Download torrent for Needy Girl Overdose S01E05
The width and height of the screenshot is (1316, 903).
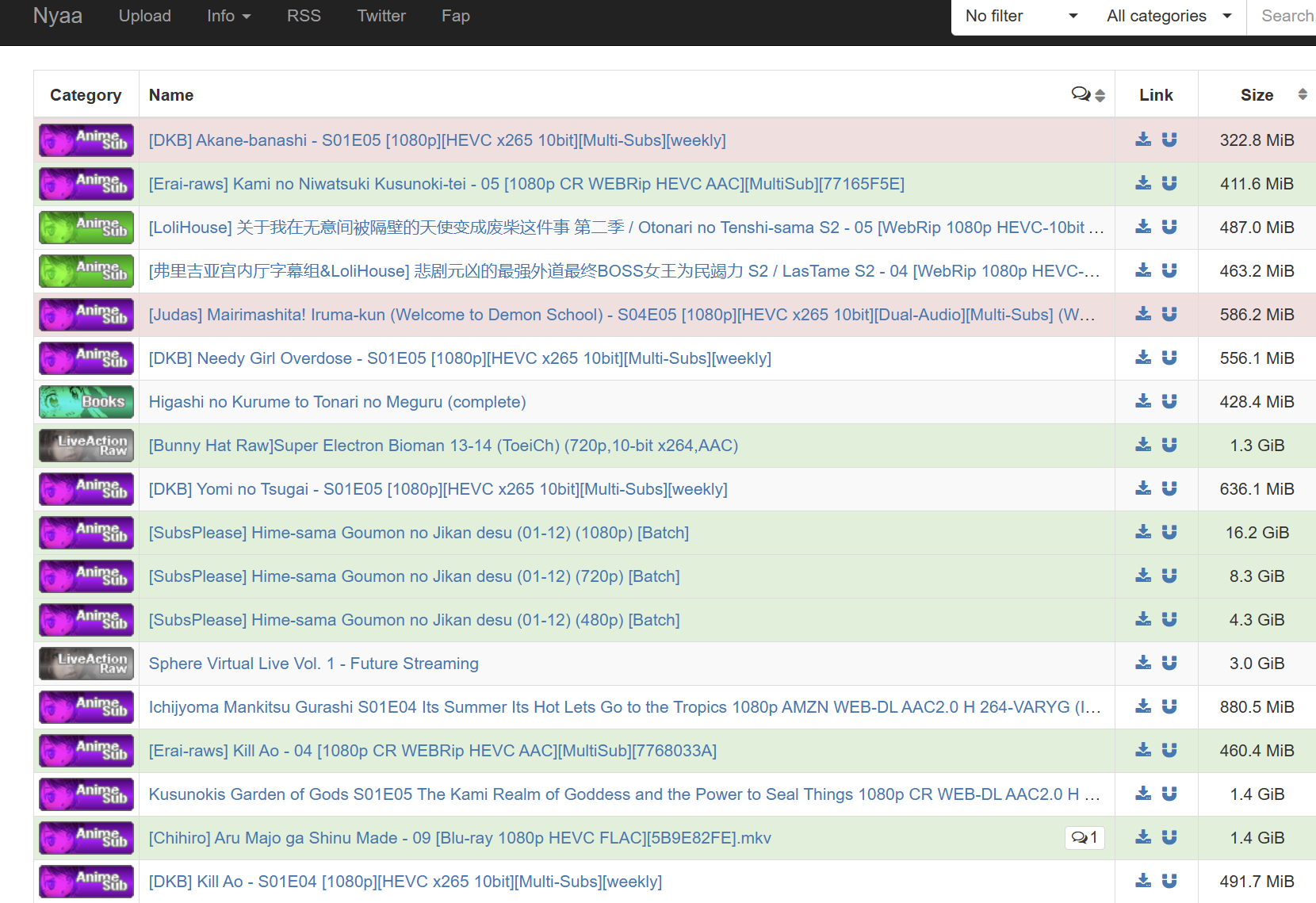click(x=1143, y=358)
